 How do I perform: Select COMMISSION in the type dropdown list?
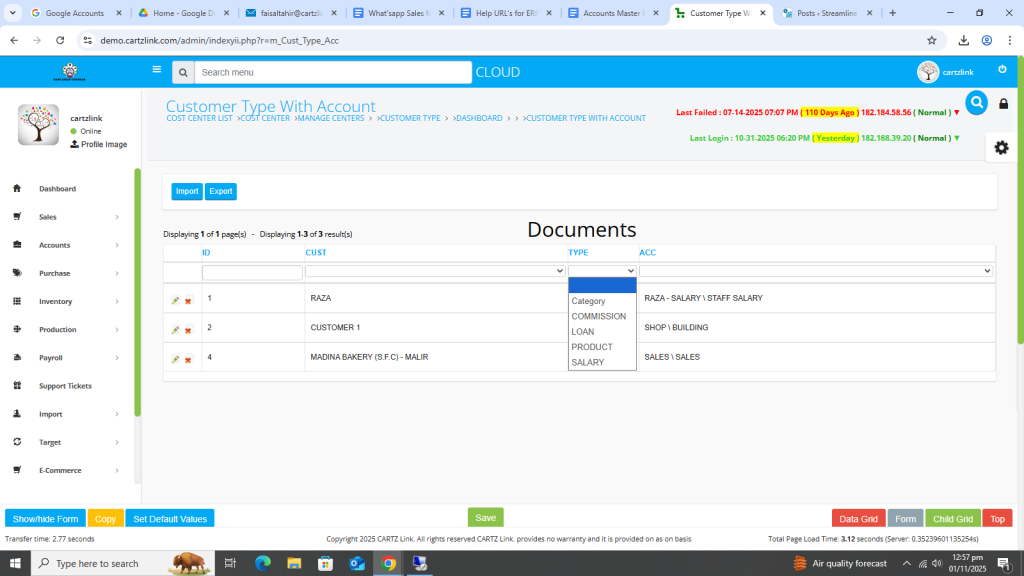click(599, 316)
